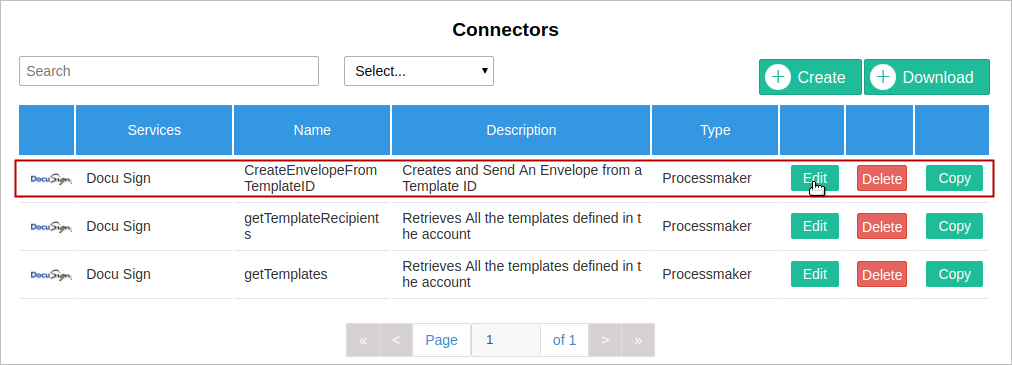Jump to last page with double-right arrow
The image size is (1012, 365).
click(638, 340)
